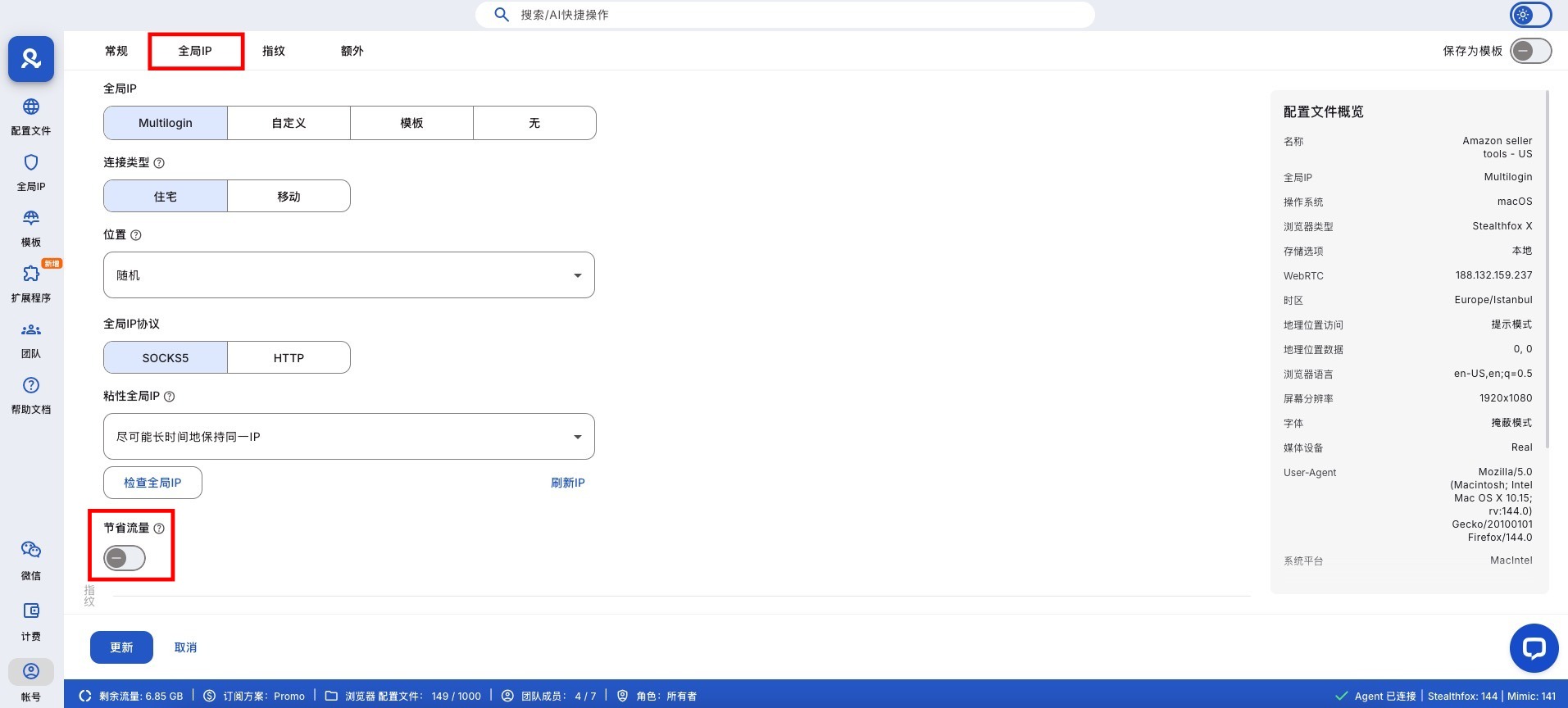Select 无 as 全局IP option
Image resolution: width=1568 pixels, height=708 pixels.
(534, 123)
